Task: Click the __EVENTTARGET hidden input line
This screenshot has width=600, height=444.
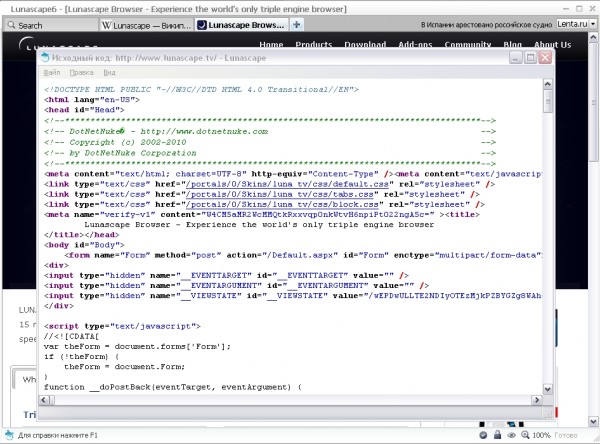Action: [x=226, y=275]
